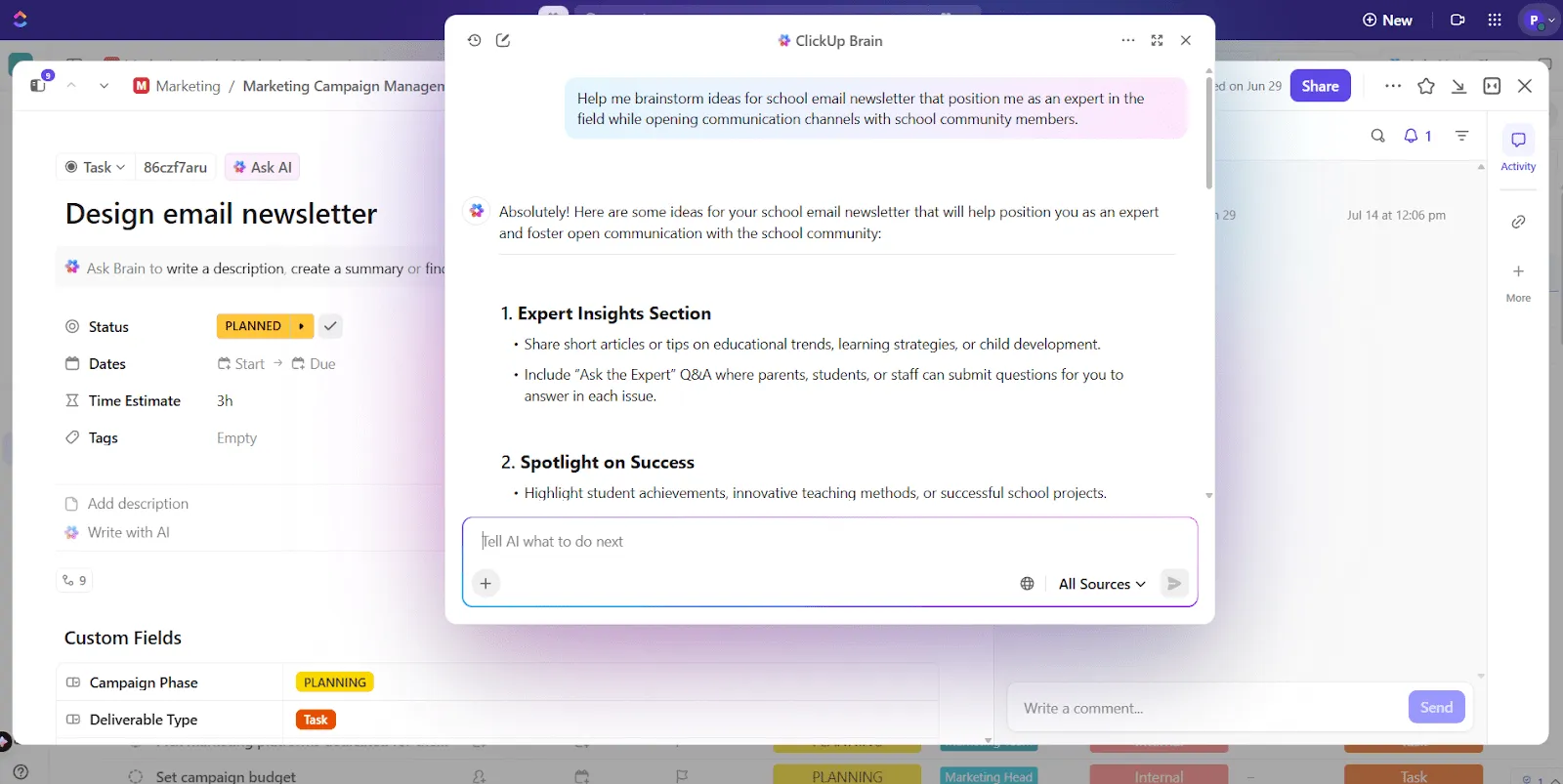Open the Task type dropdown
The width and height of the screenshot is (1563, 784).
point(95,167)
